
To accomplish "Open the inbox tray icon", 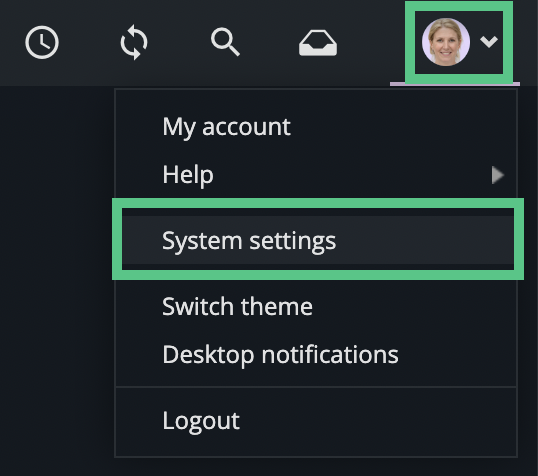I will [318, 43].
